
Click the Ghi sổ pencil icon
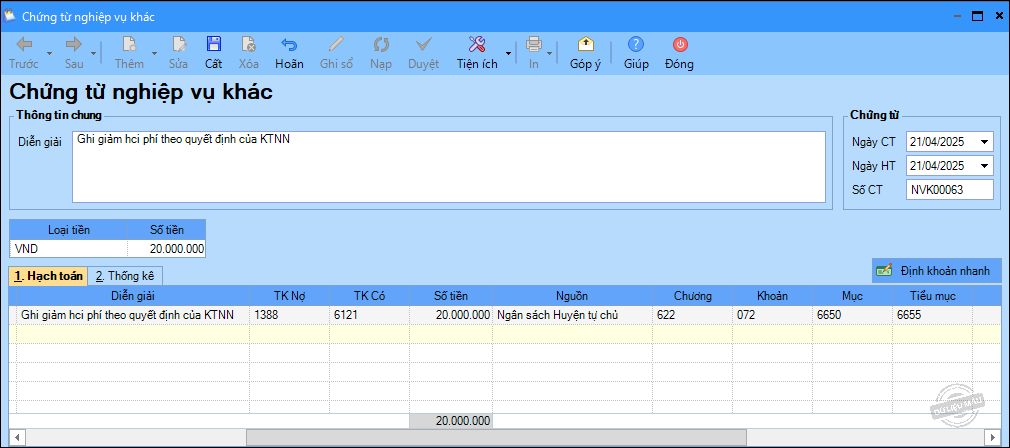point(336,44)
